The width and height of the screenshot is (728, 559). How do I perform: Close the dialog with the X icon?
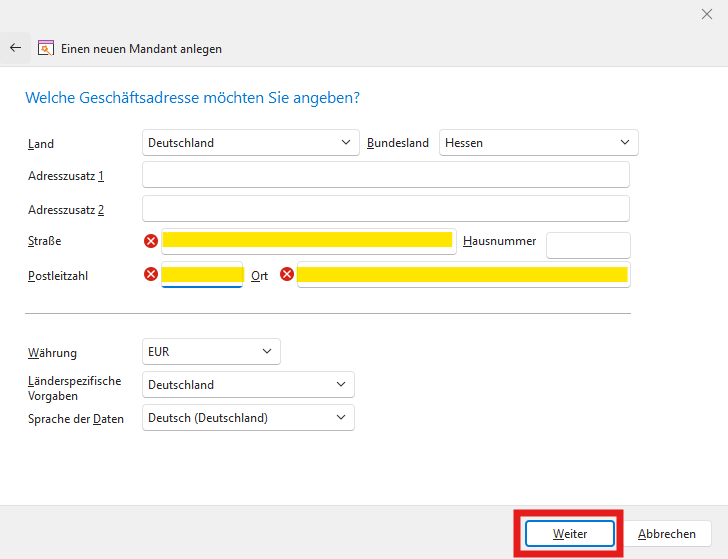click(707, 13)
